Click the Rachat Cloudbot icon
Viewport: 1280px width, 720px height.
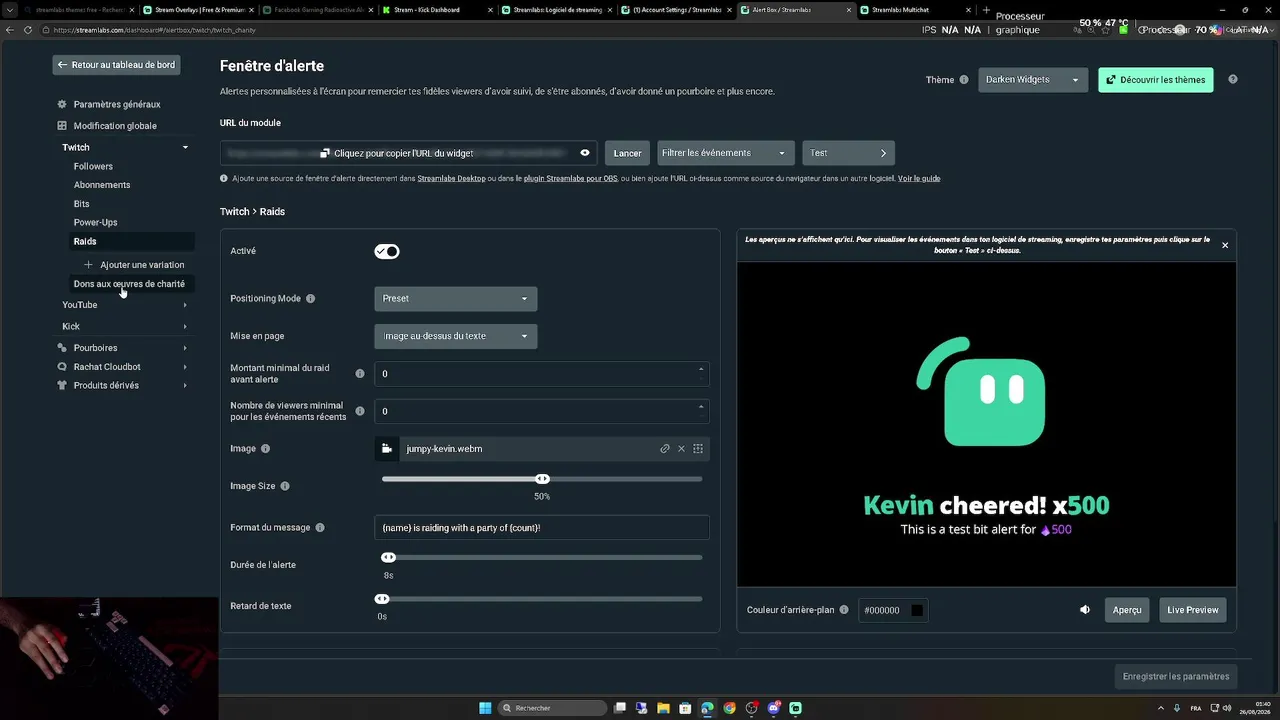pos(62,367)
